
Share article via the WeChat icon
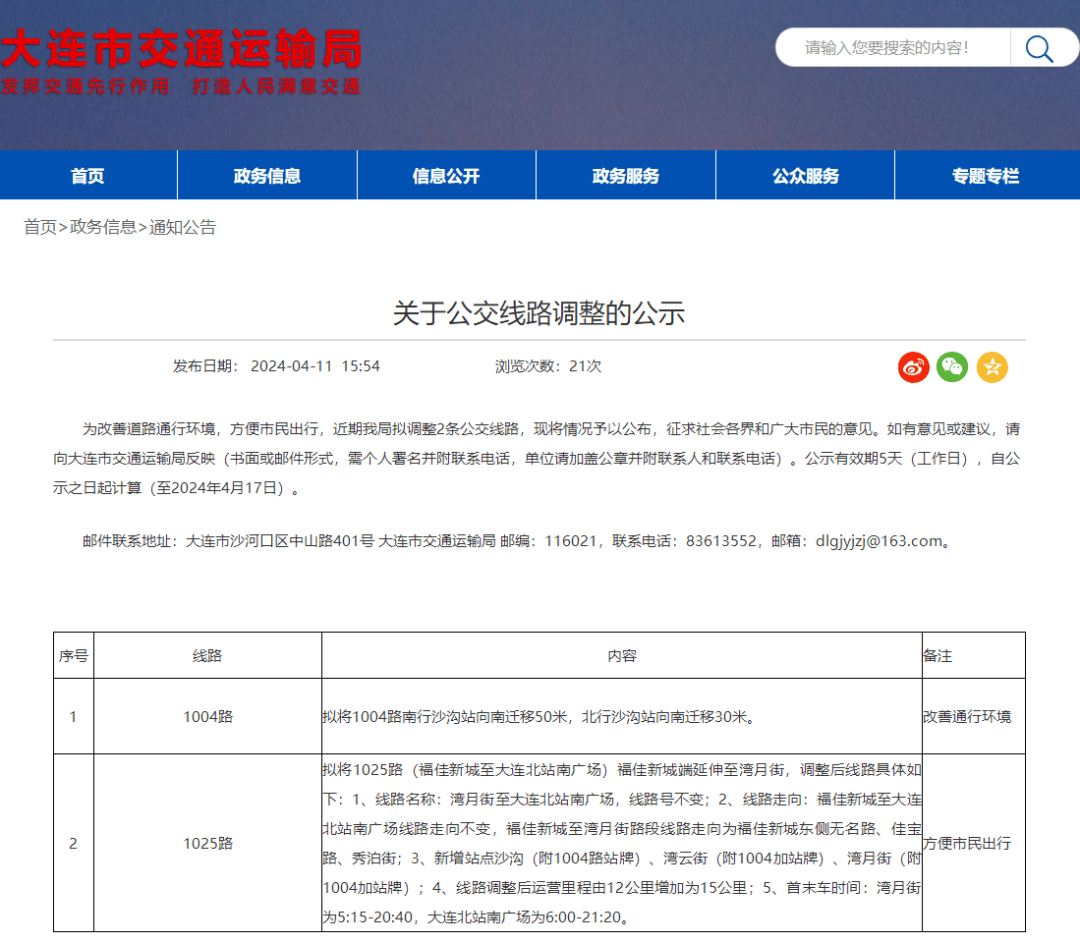tap(953, 367)
